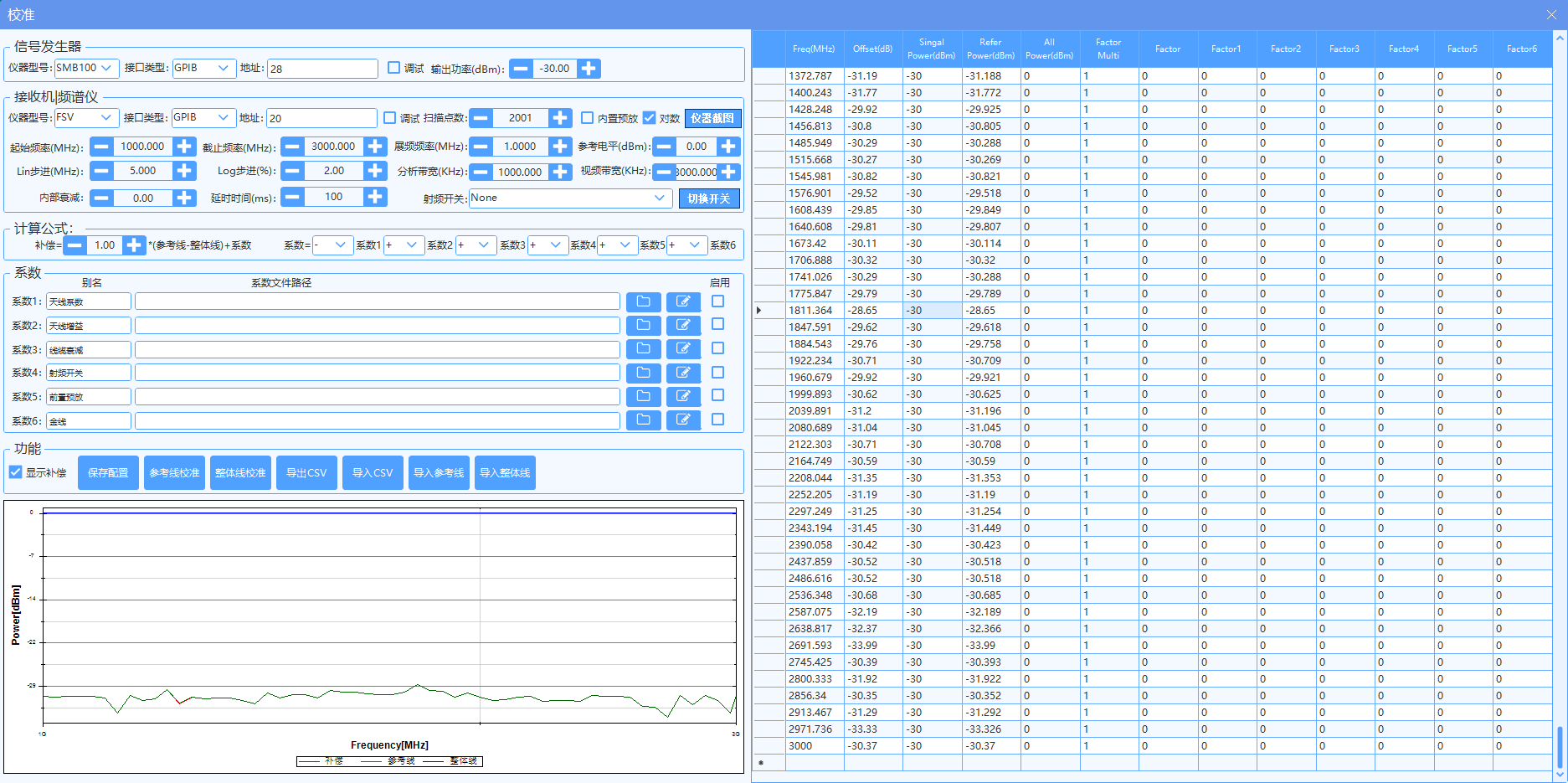This screenshot has width=1568, height=783.
Task: Edit the 系数6 file
Action: 683,420
